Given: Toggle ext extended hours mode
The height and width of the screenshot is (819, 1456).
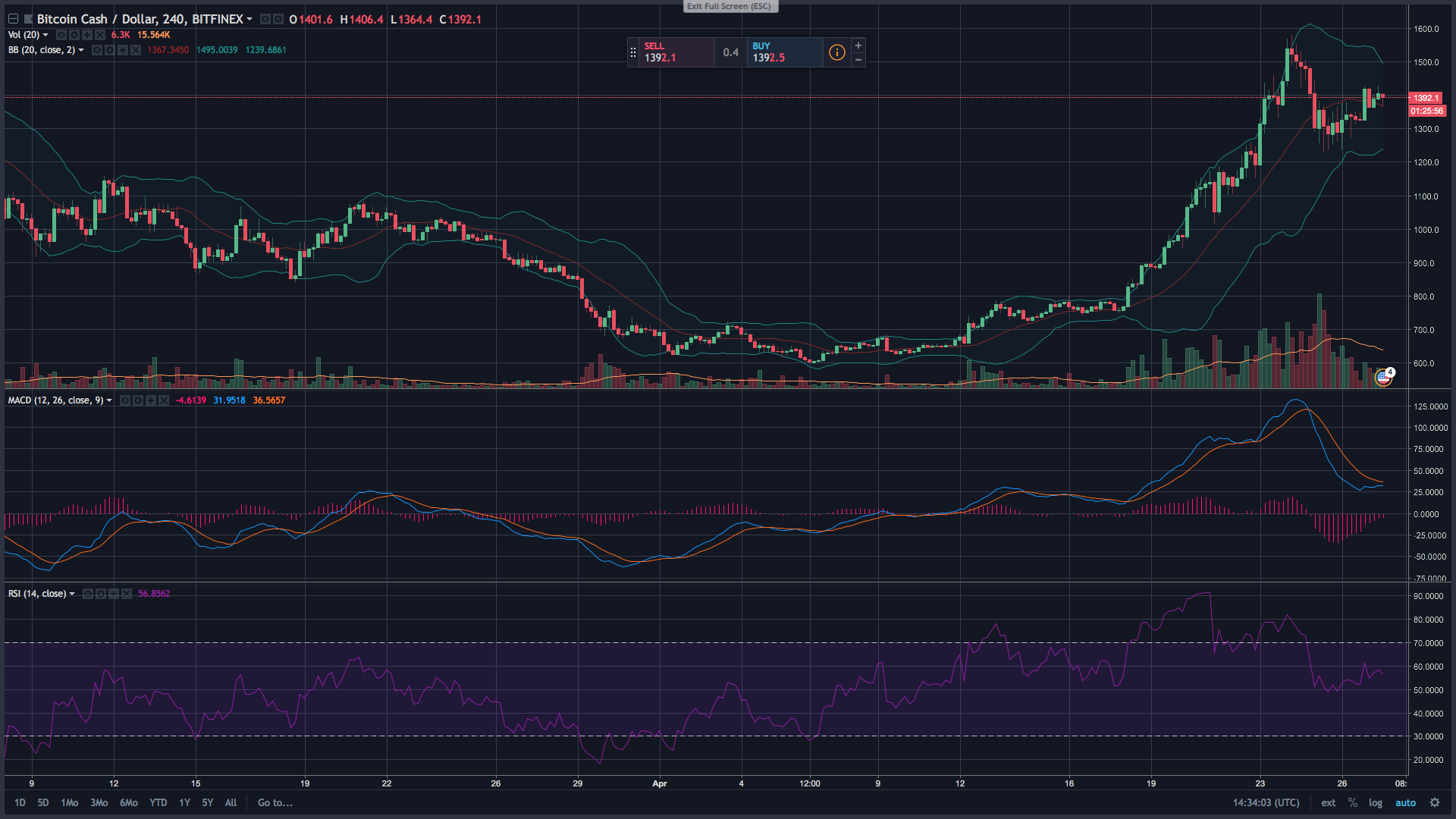Looking at the screenshot, I should 1329,802.
